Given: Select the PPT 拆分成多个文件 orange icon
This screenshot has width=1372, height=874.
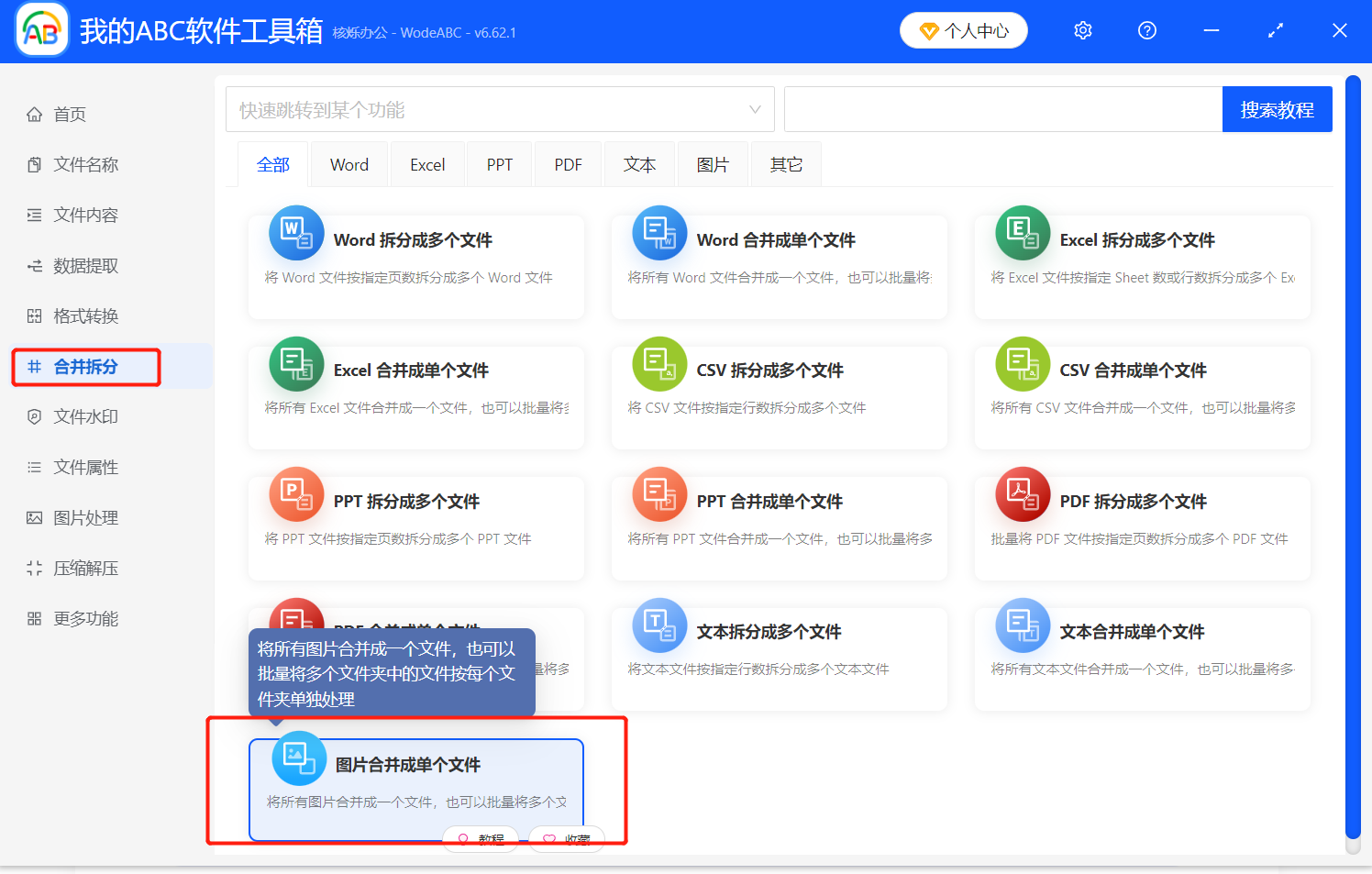Looking at the screenshot, I should click(295, 494).
